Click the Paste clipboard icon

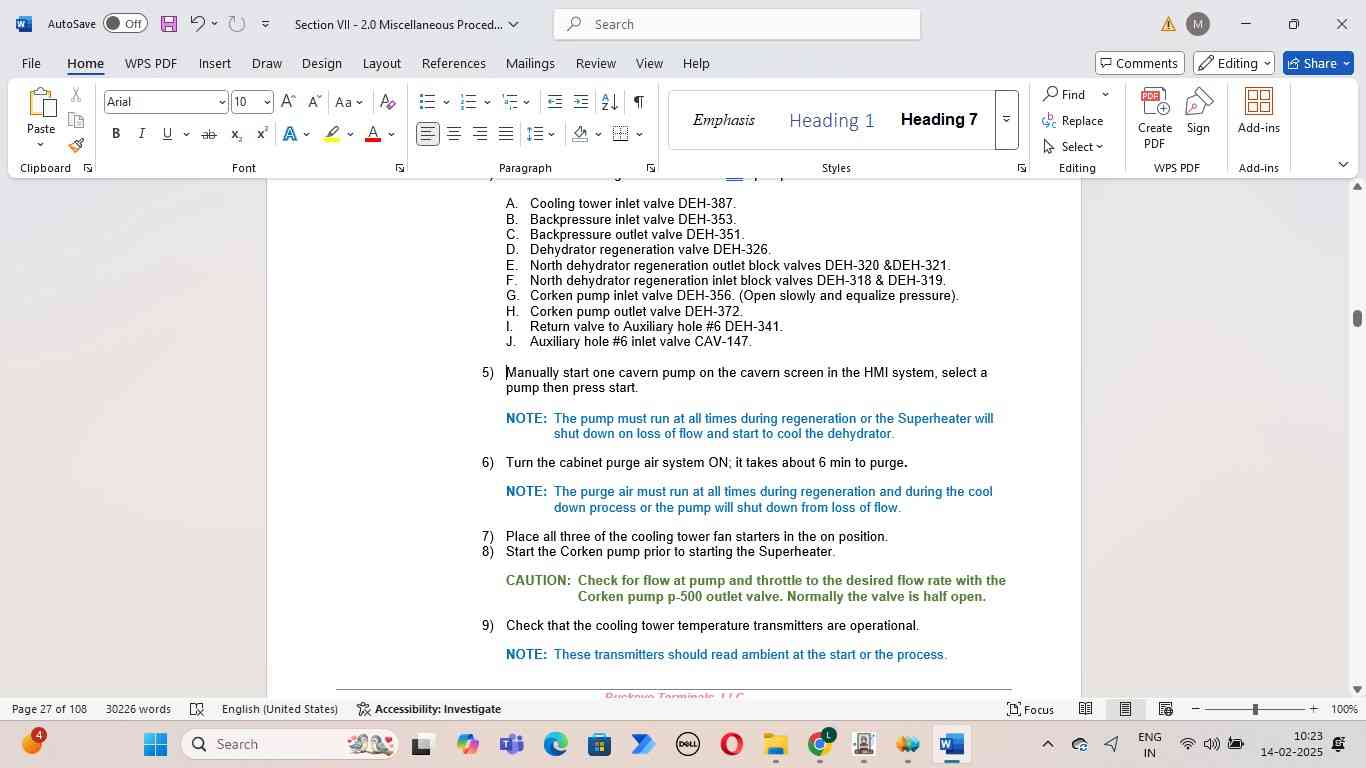(x=41, y=103)
